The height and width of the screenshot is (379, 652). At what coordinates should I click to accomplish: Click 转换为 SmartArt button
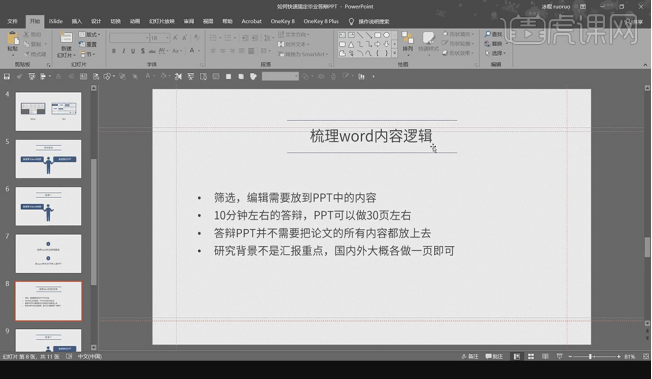(x=303, y=54)
